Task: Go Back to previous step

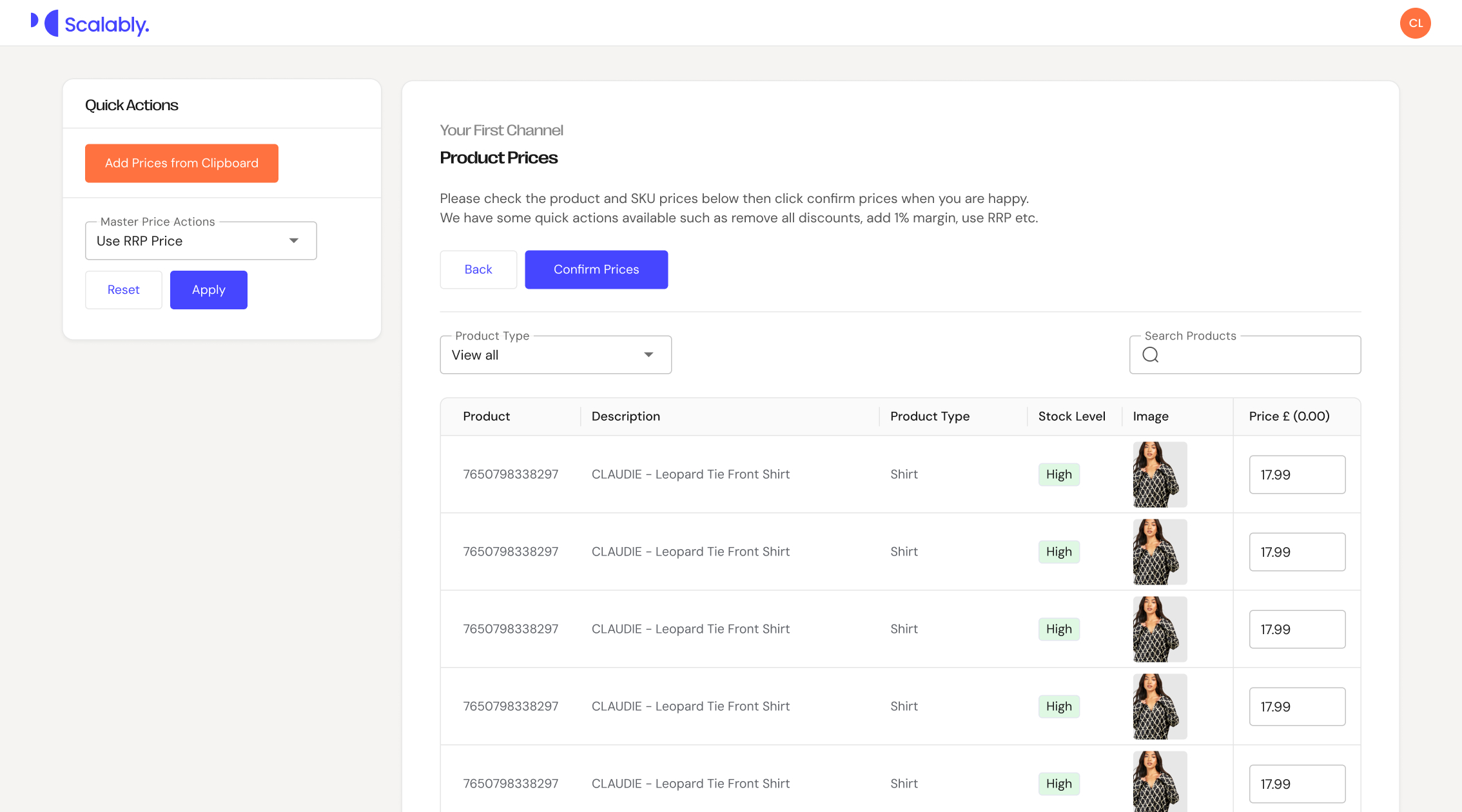Action: click(x=478, y=269)
